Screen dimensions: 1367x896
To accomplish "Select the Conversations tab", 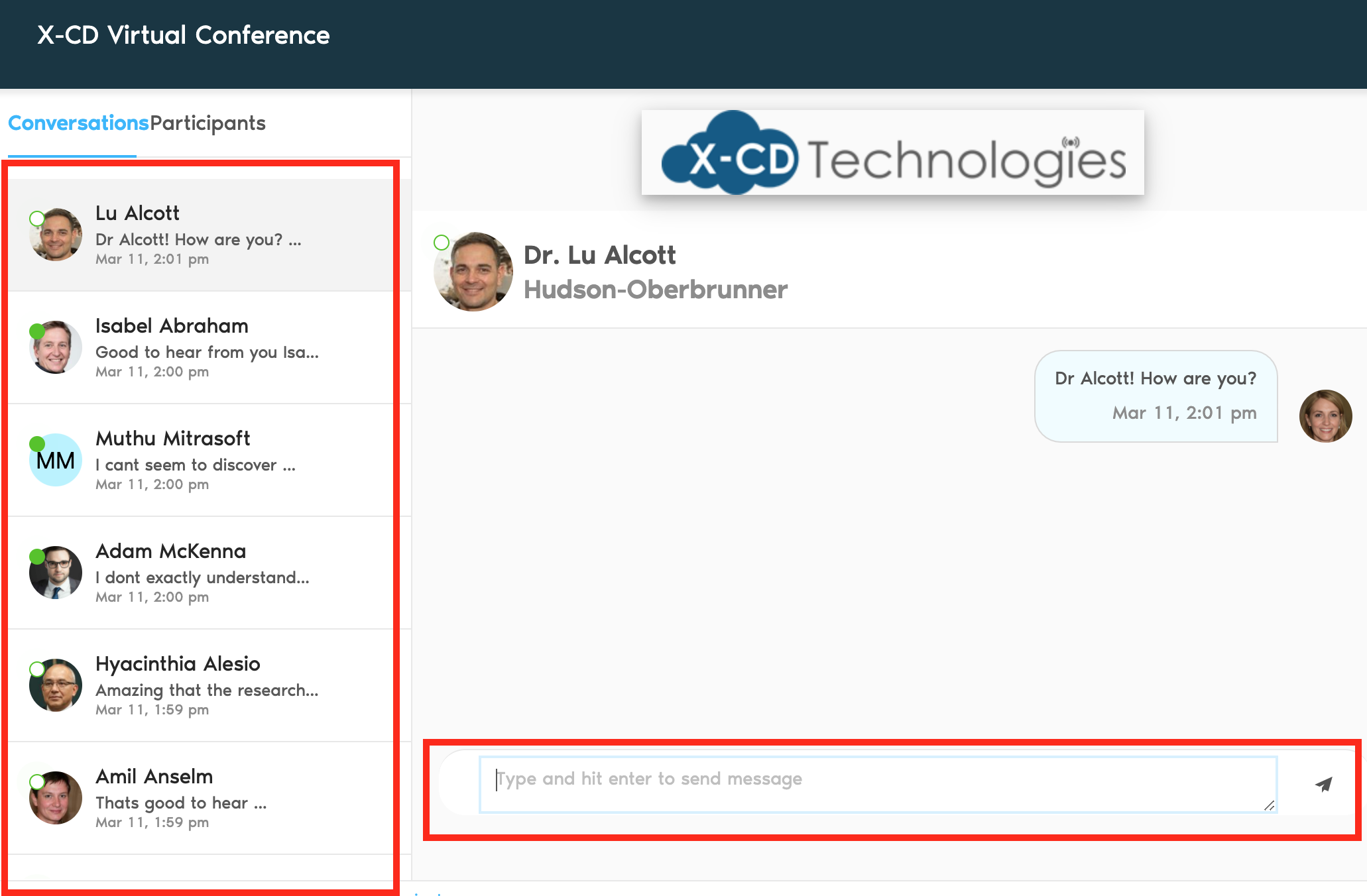I will click(x=78, y=123).
